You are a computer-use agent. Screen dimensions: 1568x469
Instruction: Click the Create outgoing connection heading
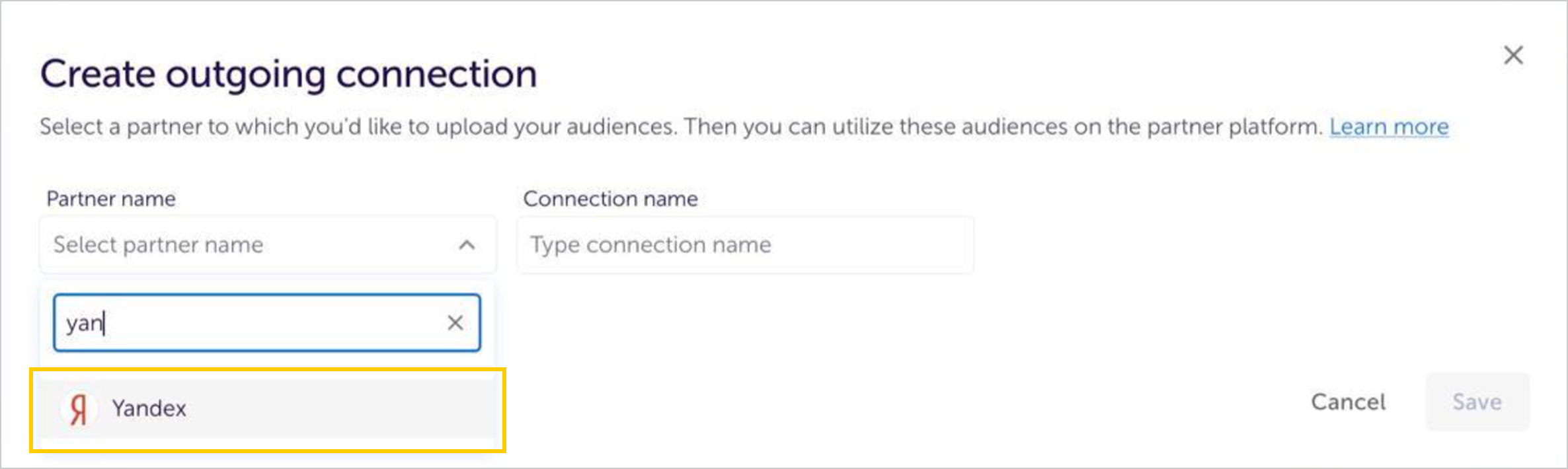pos(289,74)
